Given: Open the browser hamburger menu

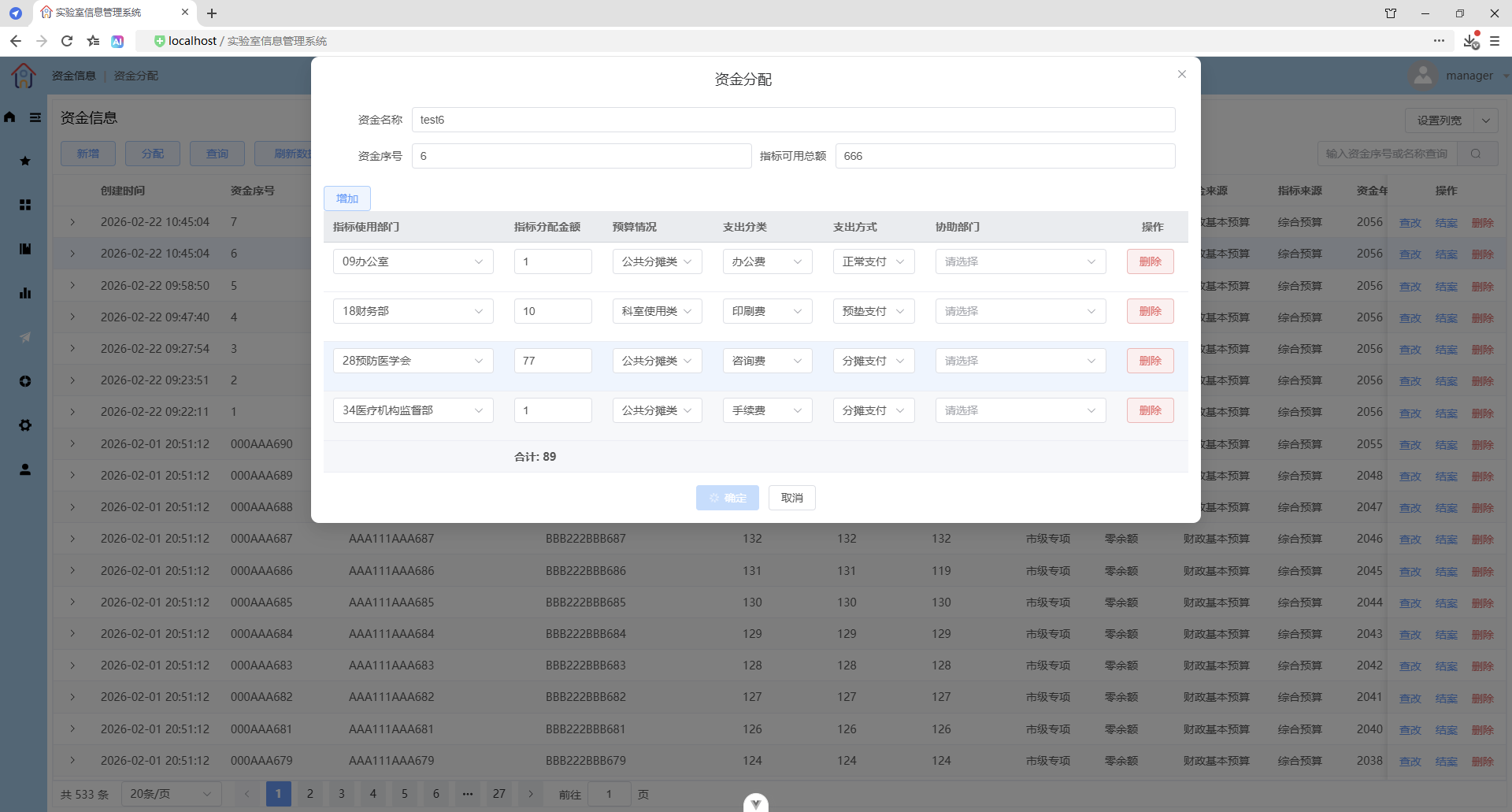Looking at the screenshot, I should click(x=1495, y=41).
